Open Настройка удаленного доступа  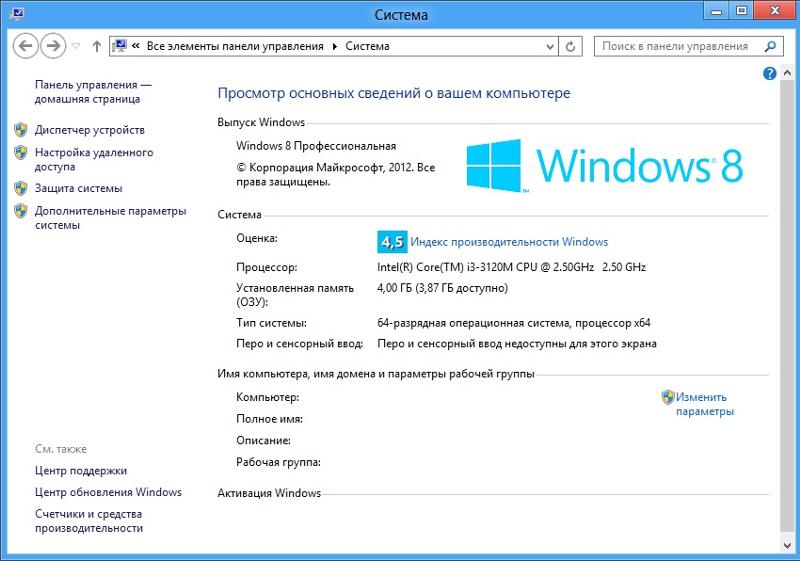click(94, 159)
